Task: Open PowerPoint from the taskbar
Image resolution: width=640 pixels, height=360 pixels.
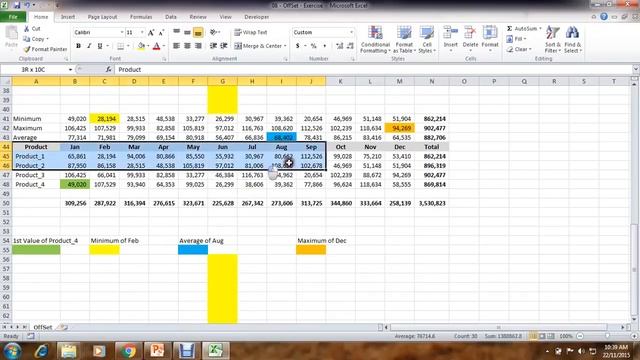Action: (157, 351)
